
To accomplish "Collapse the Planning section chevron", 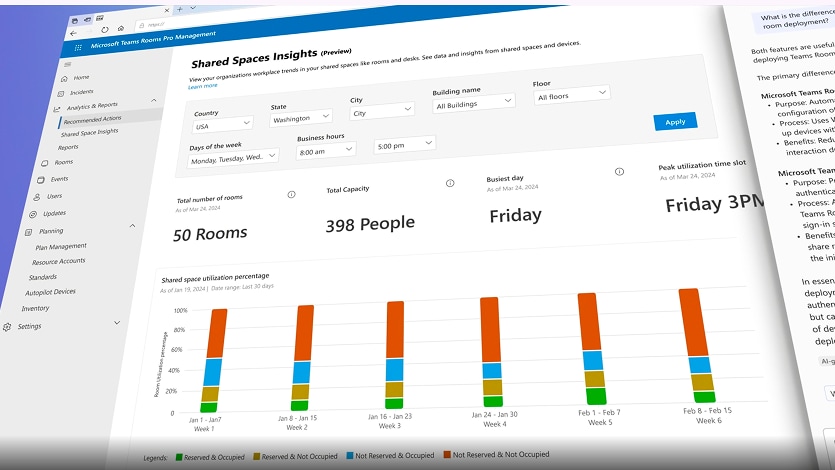I will pos(132,226).
